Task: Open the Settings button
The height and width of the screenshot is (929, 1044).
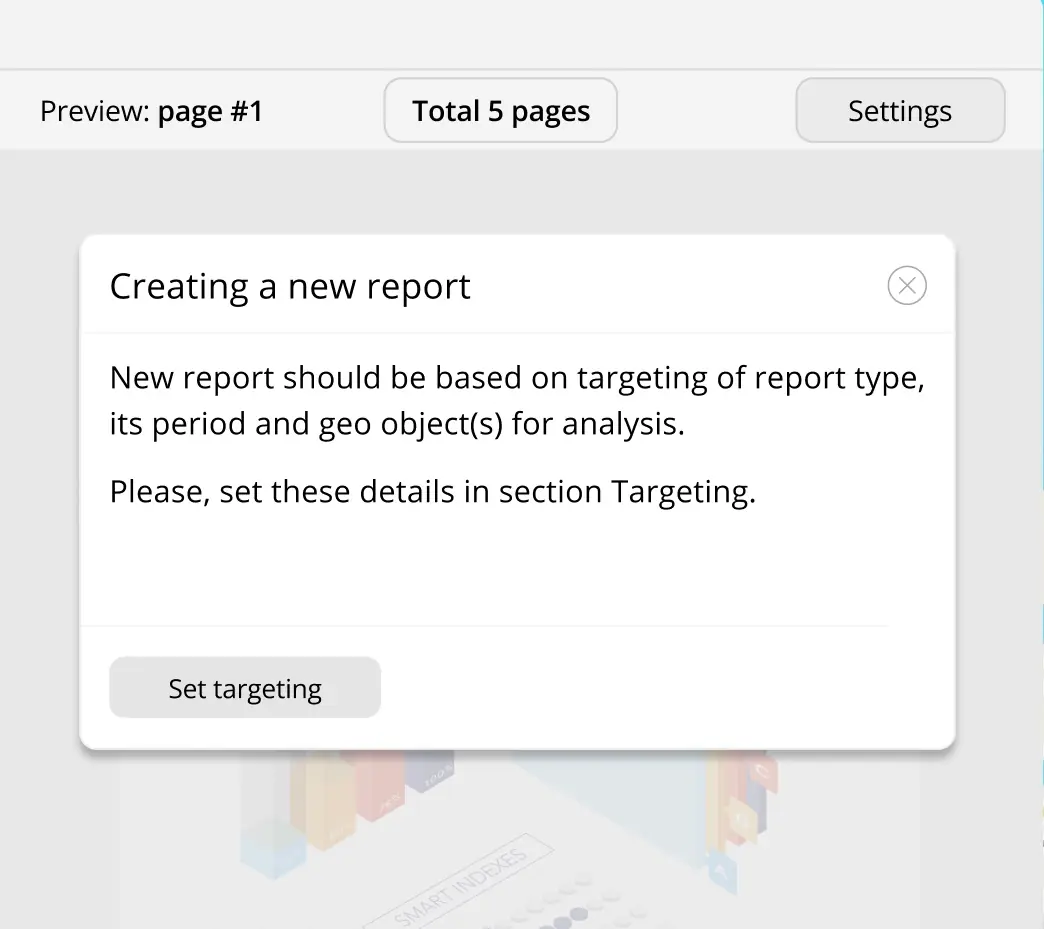Action: pyautogui.click(x=900, y=111)
